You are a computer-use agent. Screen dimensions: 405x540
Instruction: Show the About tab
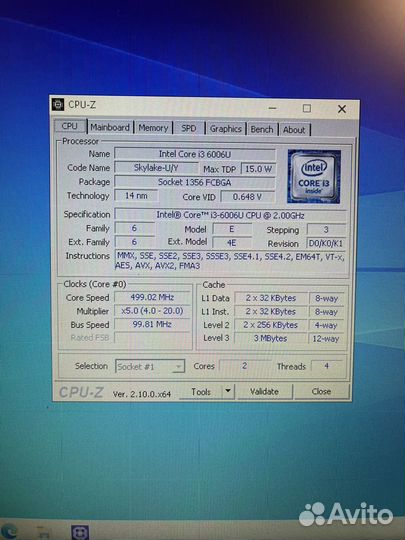(294, 130)
